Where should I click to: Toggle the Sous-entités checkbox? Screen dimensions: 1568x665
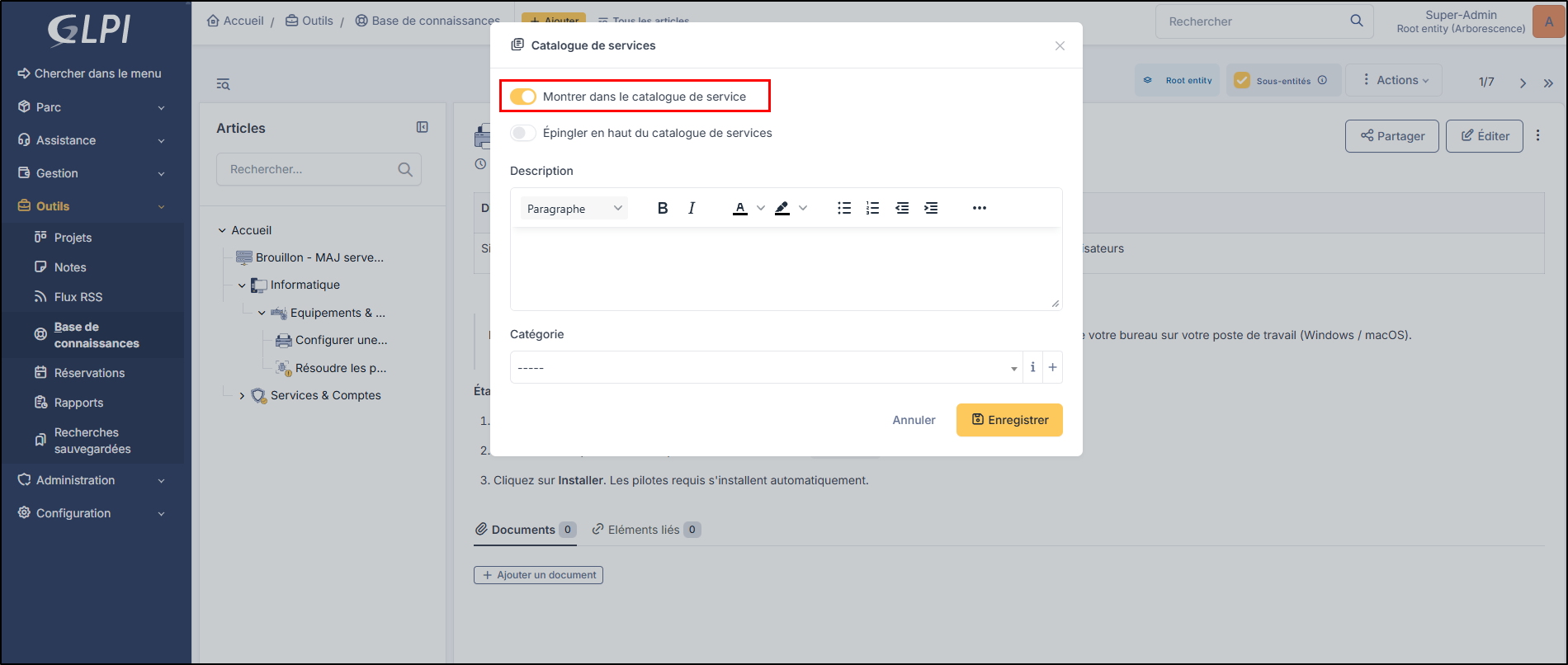click(1242, 80)
